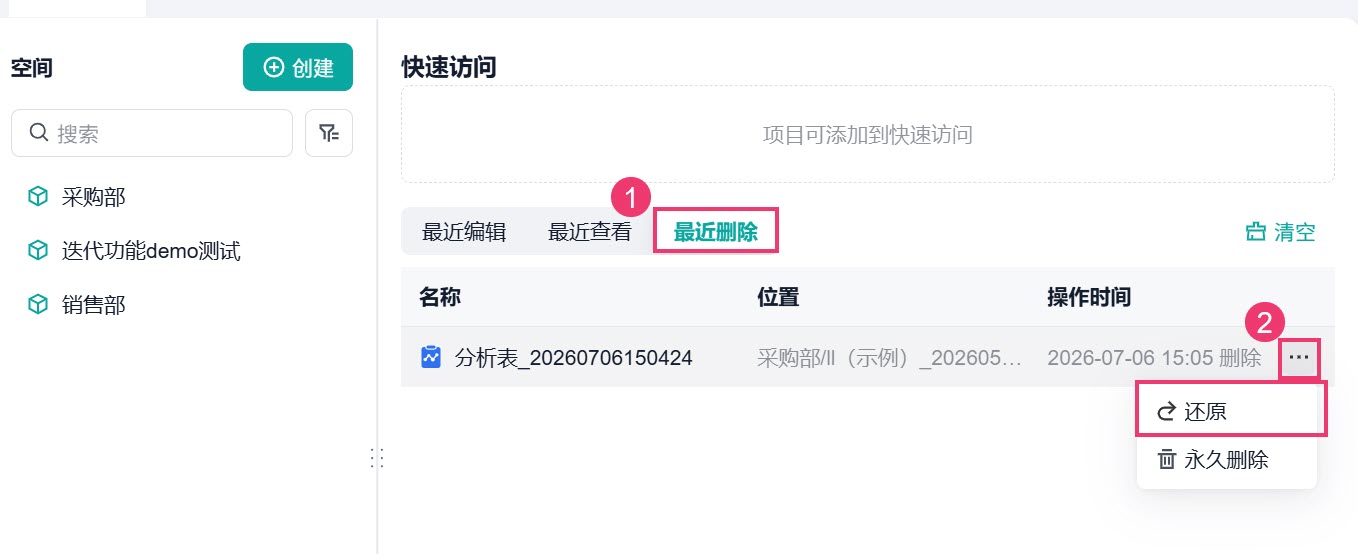Switch to the 最近编辑 tab
This screenshot has width=1358, height=554.
pyautogui.click(x=464, y=232)
